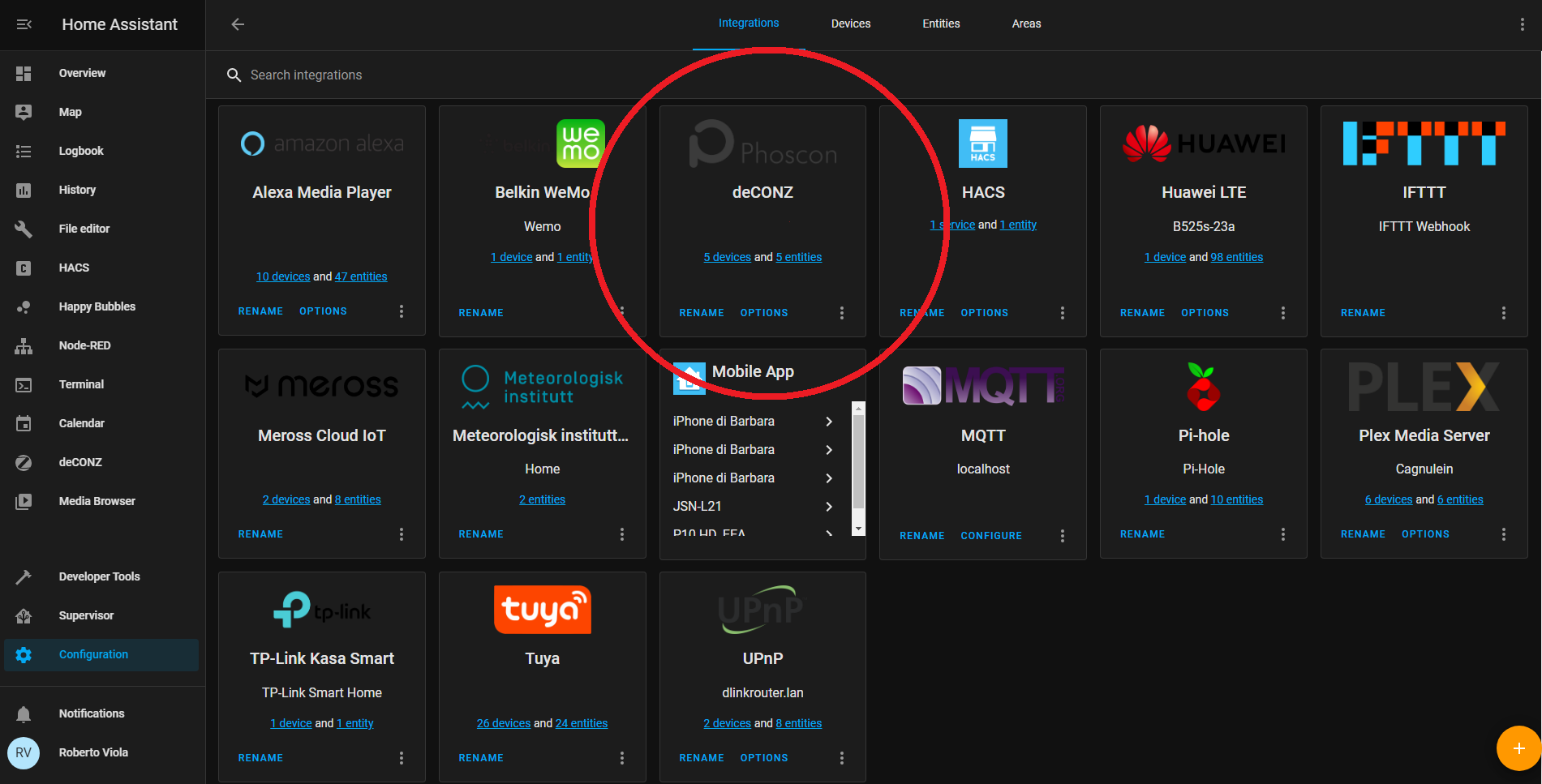Open Options for deCONZ integration
The image size is (1542, 784).
coord(764,313)
